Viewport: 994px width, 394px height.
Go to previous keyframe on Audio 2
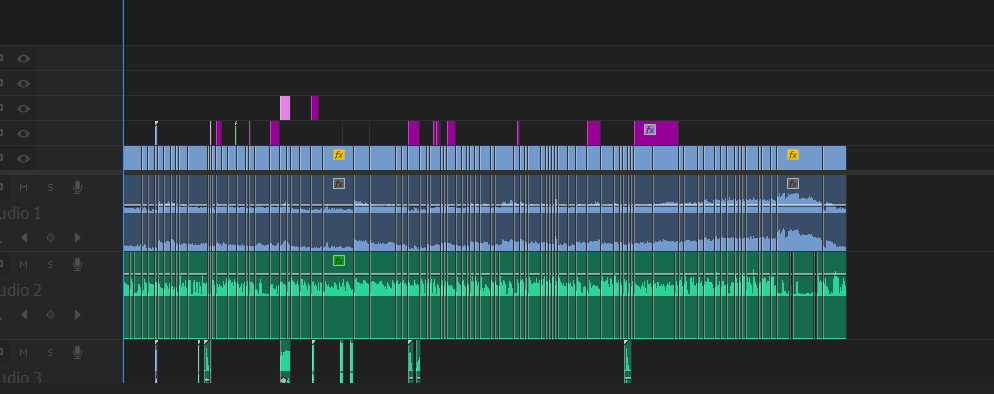(24, 314)
